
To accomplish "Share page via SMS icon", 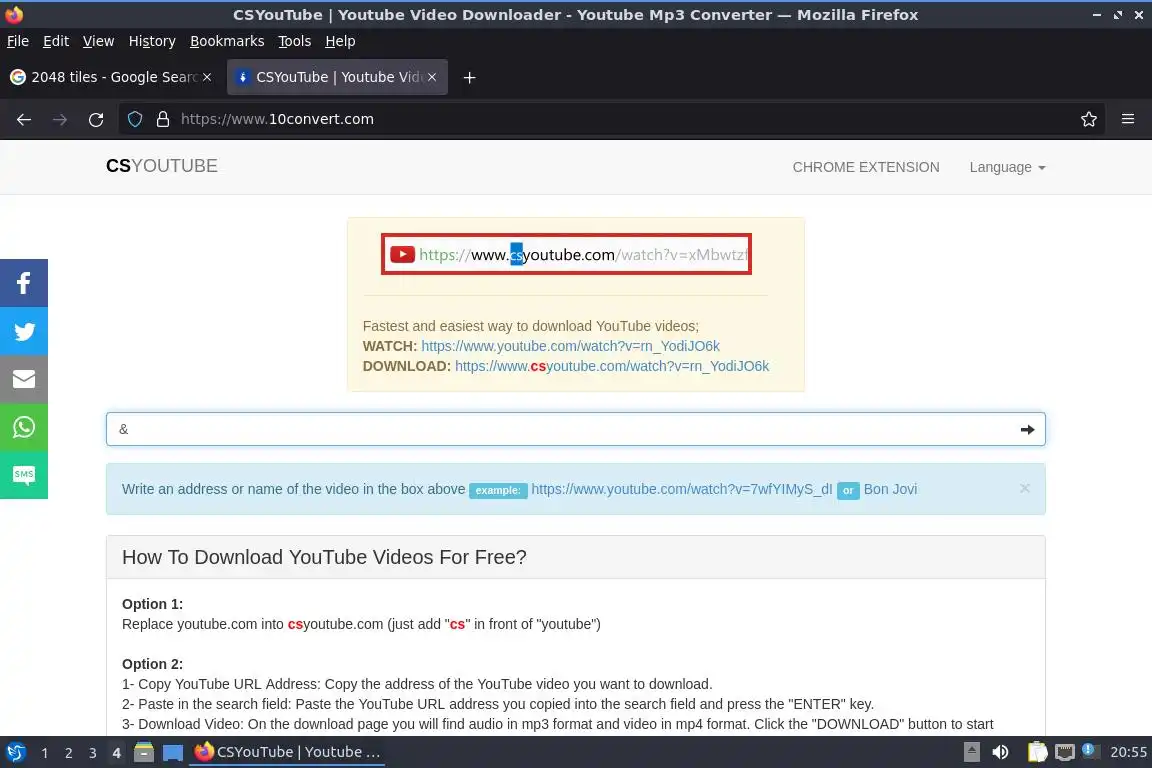I will click(x=24, y=475).
